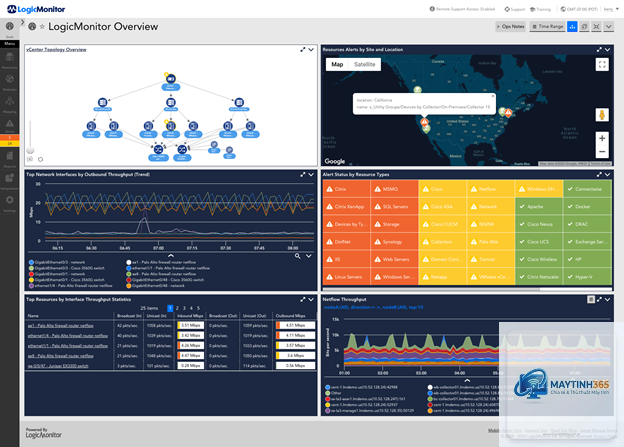The width and height of the screenshot is (624, 447).
Task: Open vCenter Topology widget chevron menu
Action: point(311,50)
